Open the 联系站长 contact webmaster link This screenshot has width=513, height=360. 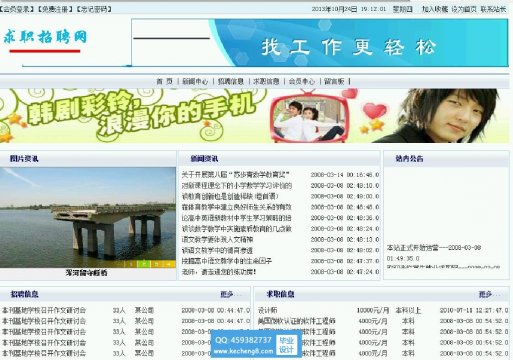click(493, 9)
